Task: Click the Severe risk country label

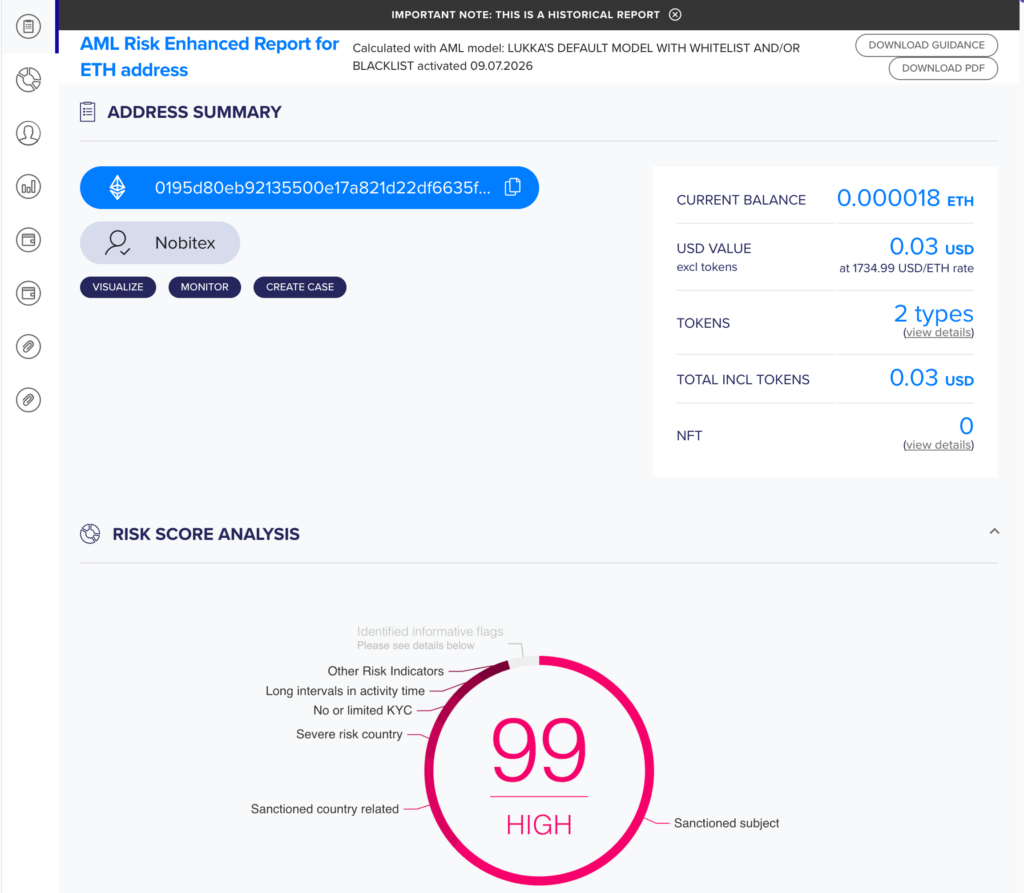Action: (x=349, y=734)
